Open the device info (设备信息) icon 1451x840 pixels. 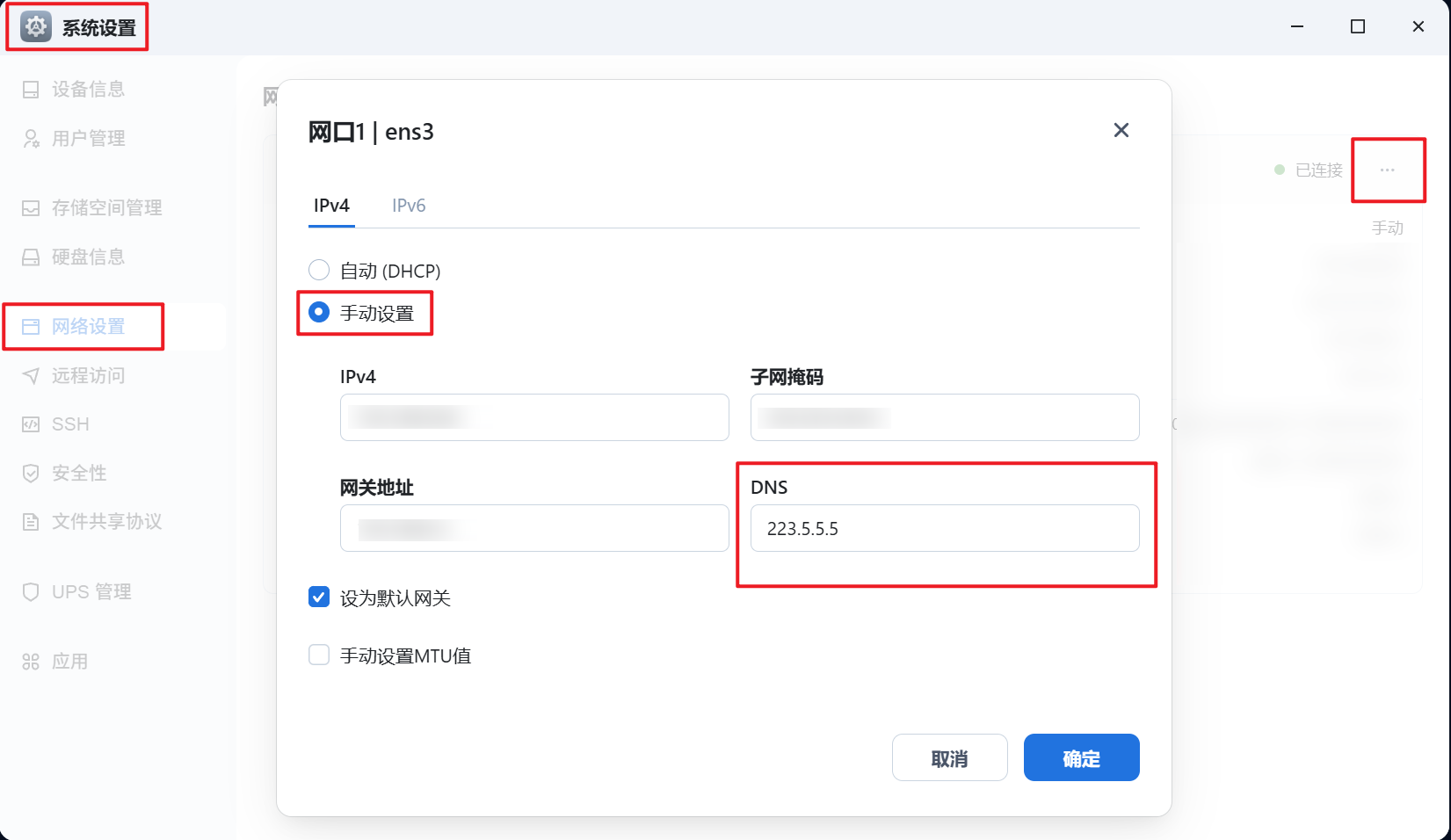pos(31,90)
